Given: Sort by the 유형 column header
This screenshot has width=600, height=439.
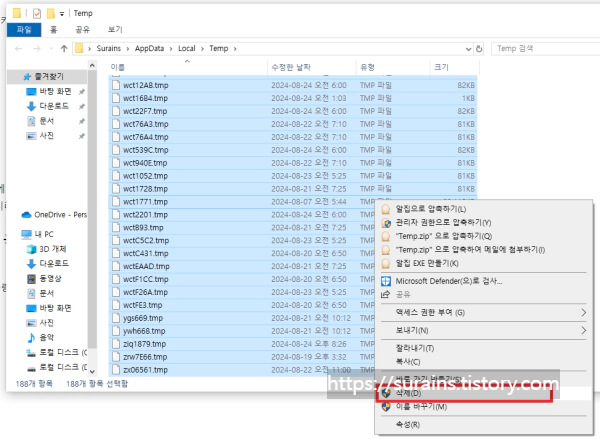Looking at the screenshot, I should (x=393, y=67).
